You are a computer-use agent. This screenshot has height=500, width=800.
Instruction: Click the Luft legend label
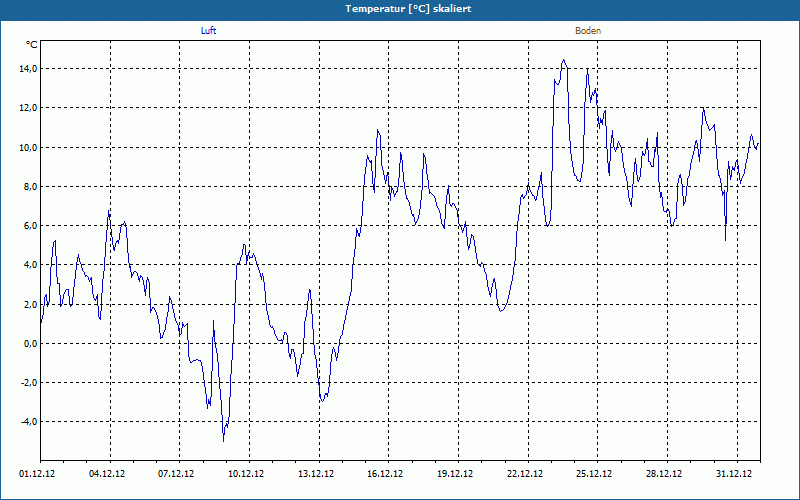point(208,31)
